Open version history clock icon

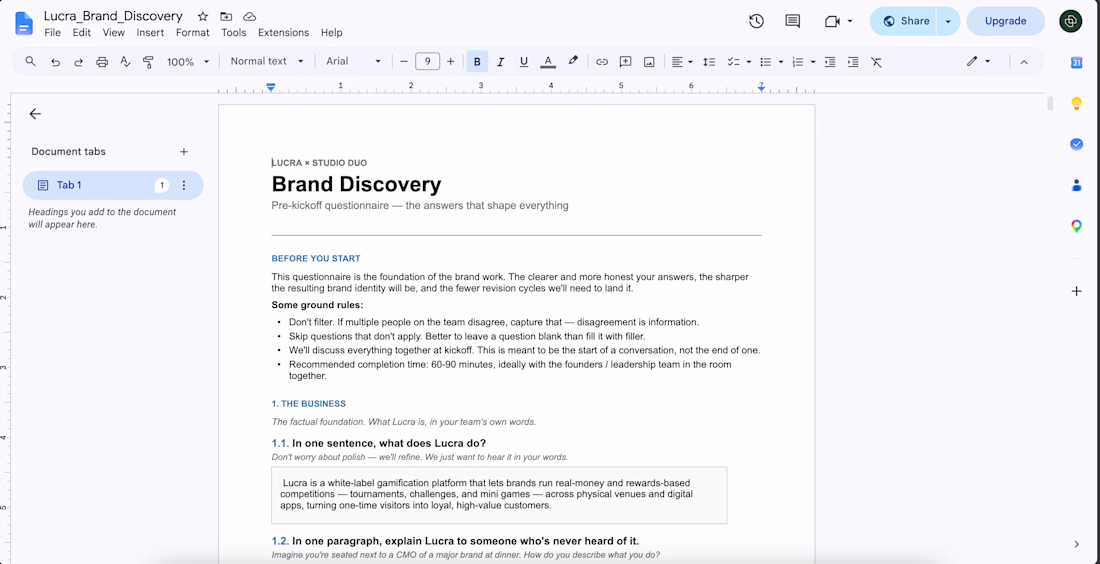(756, 21)
